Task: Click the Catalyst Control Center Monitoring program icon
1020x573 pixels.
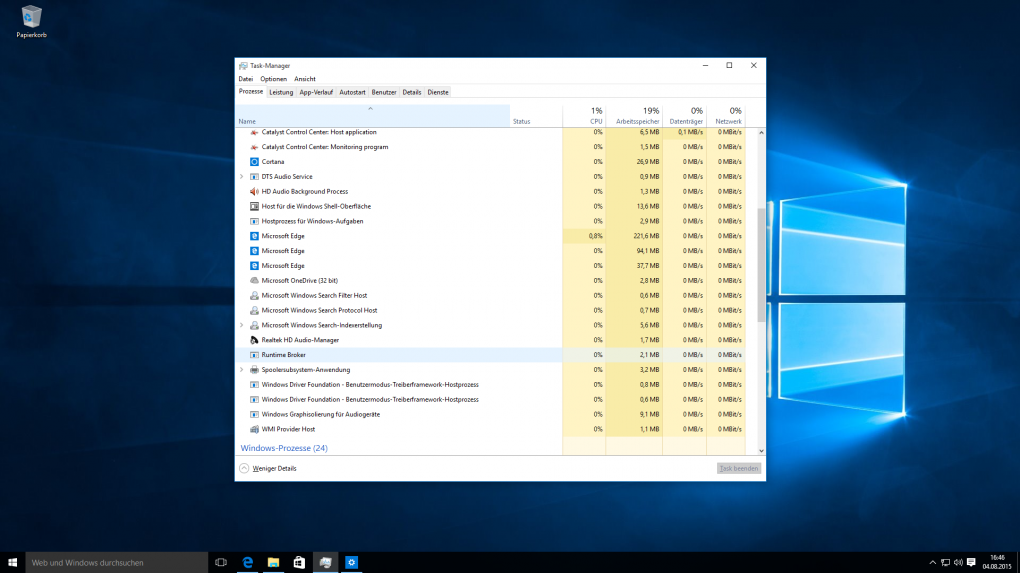Action: pyautogui.click(x=254, y=147)
